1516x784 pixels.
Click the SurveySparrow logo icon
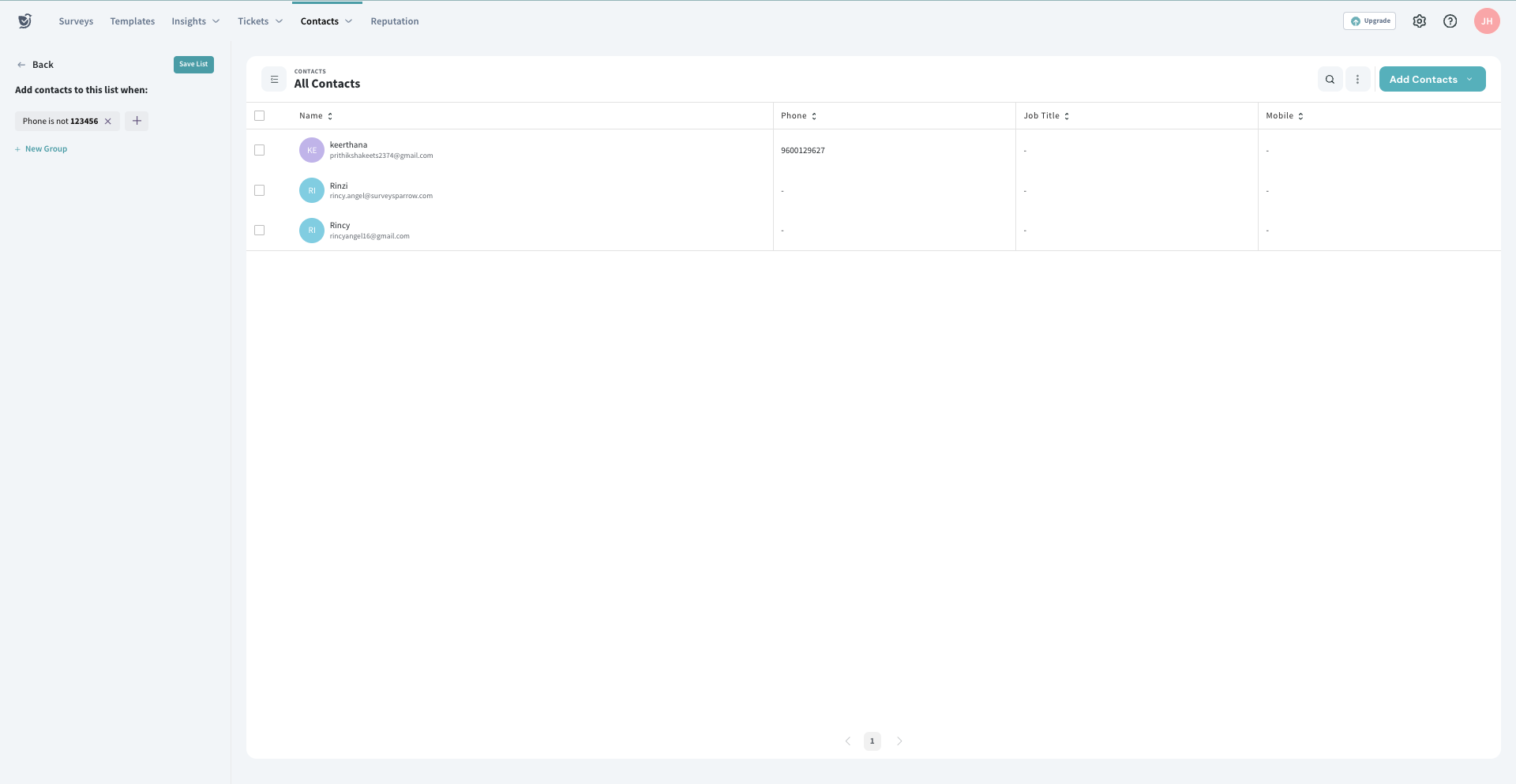click(x=25, y=21)
